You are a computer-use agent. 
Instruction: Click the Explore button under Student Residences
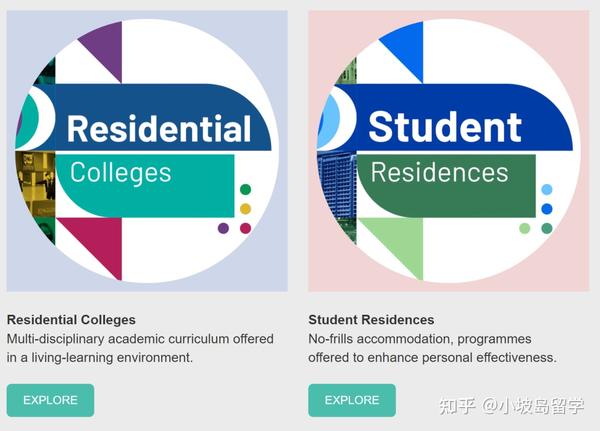(352, 400)
